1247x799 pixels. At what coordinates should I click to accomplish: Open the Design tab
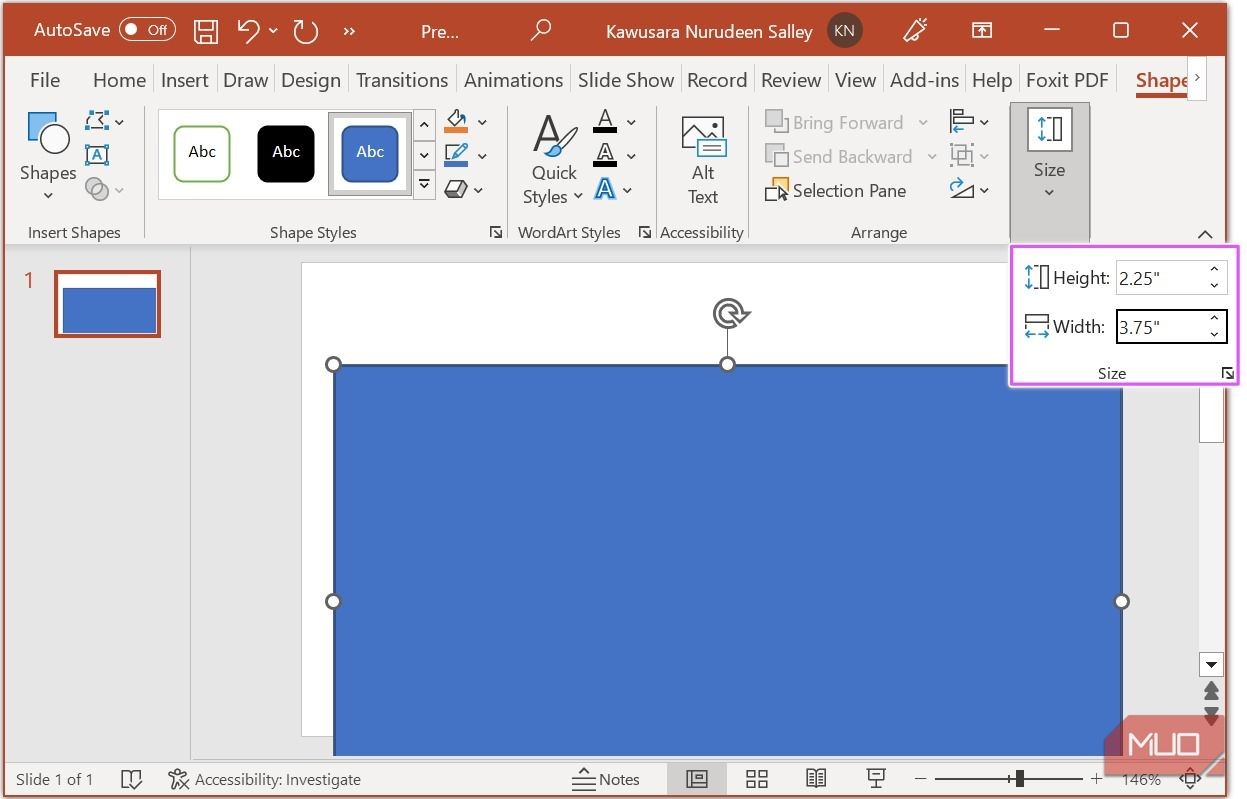pyautogui.click(x=311, y=80)
